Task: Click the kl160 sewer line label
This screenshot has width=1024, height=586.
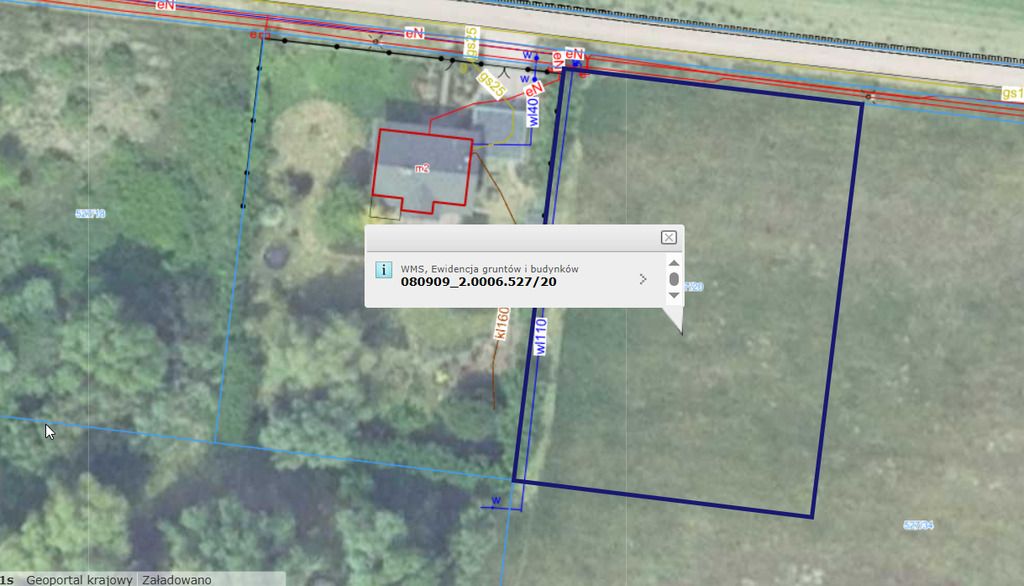Action: pyautogui.click(x=501, y=326)
